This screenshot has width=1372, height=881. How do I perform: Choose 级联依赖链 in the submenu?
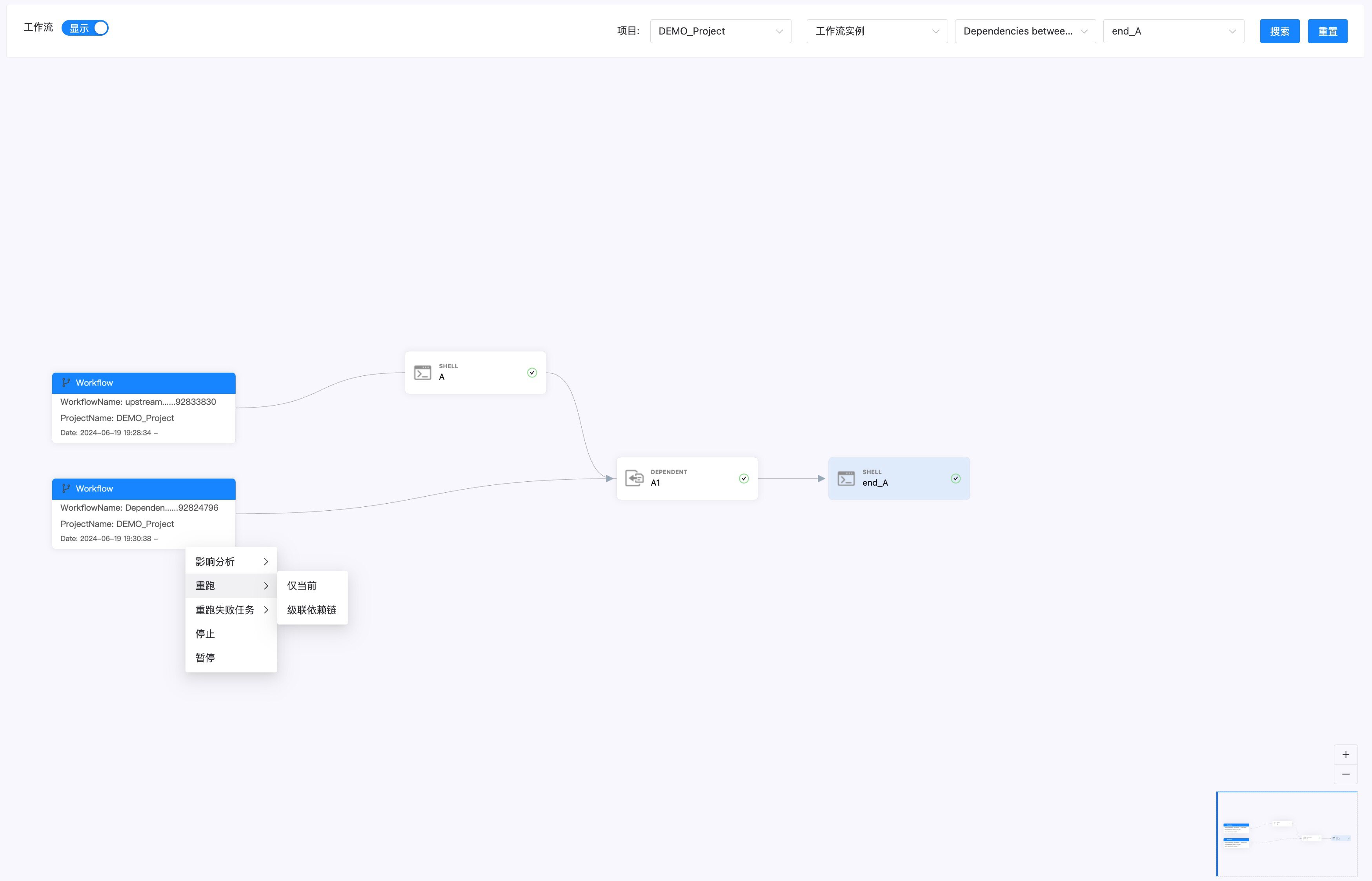312,610
